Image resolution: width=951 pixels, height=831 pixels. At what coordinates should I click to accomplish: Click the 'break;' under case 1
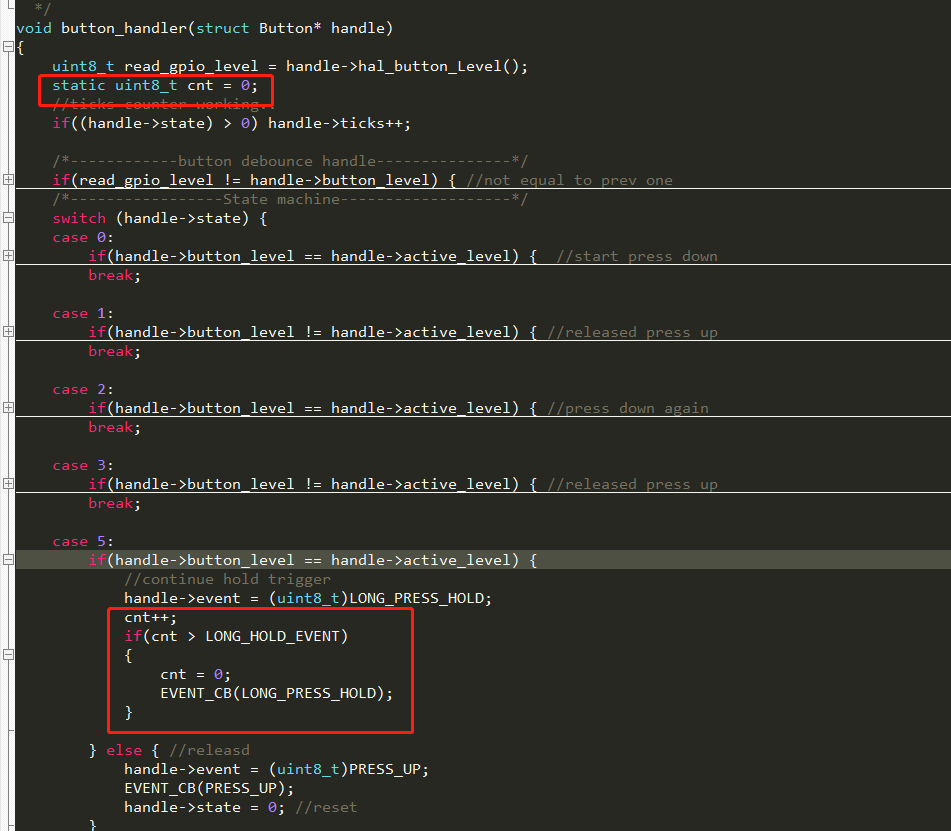[115, 351]
